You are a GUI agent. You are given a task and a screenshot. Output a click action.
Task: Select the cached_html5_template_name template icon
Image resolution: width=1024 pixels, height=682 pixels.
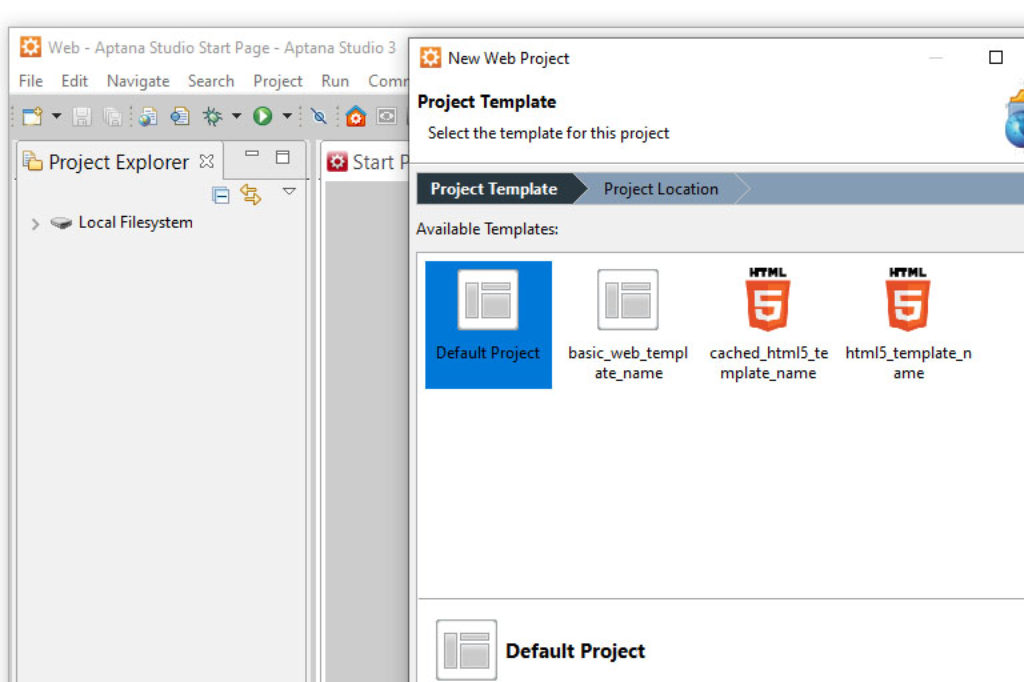(768, 300)
